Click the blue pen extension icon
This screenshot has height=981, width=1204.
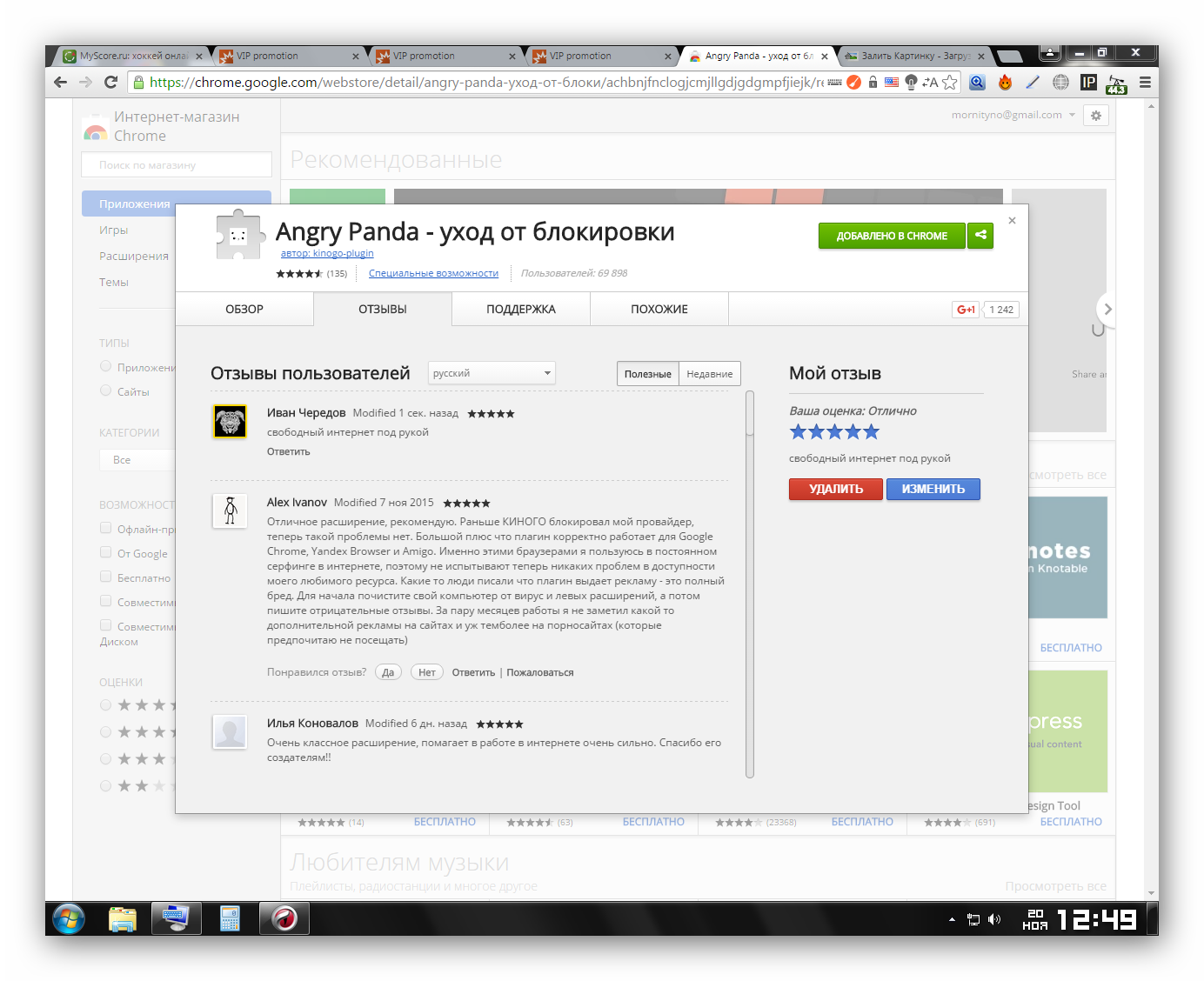click(x=1033, y=82)
